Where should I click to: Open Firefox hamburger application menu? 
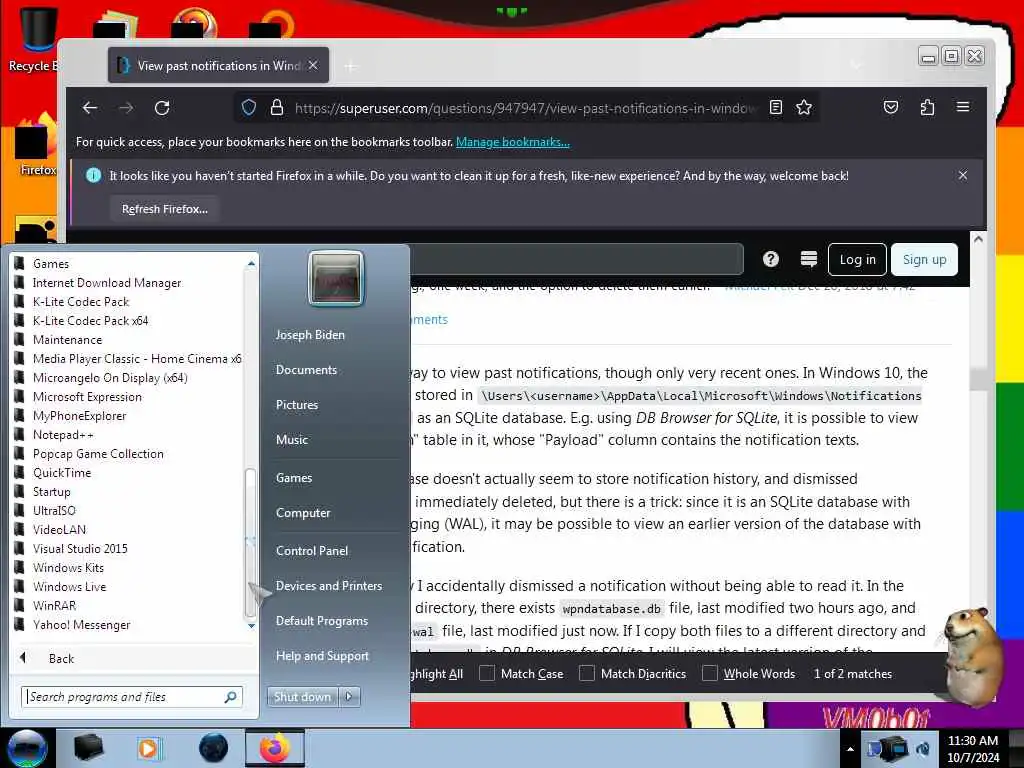(963, 107)
